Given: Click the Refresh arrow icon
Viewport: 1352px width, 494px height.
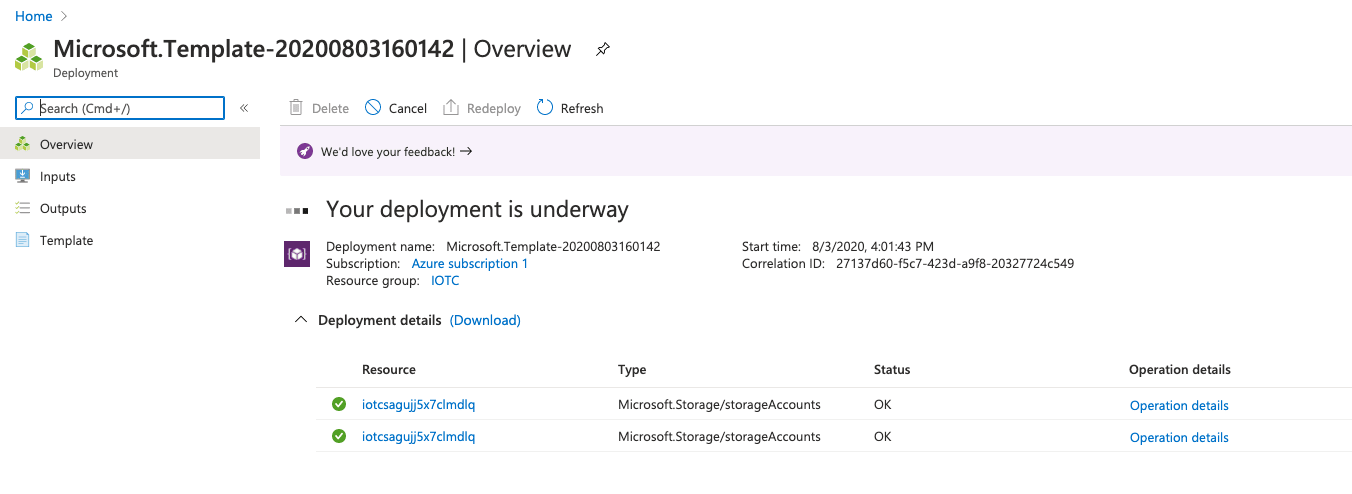Looking at the screenshot, I should (545, 107).
